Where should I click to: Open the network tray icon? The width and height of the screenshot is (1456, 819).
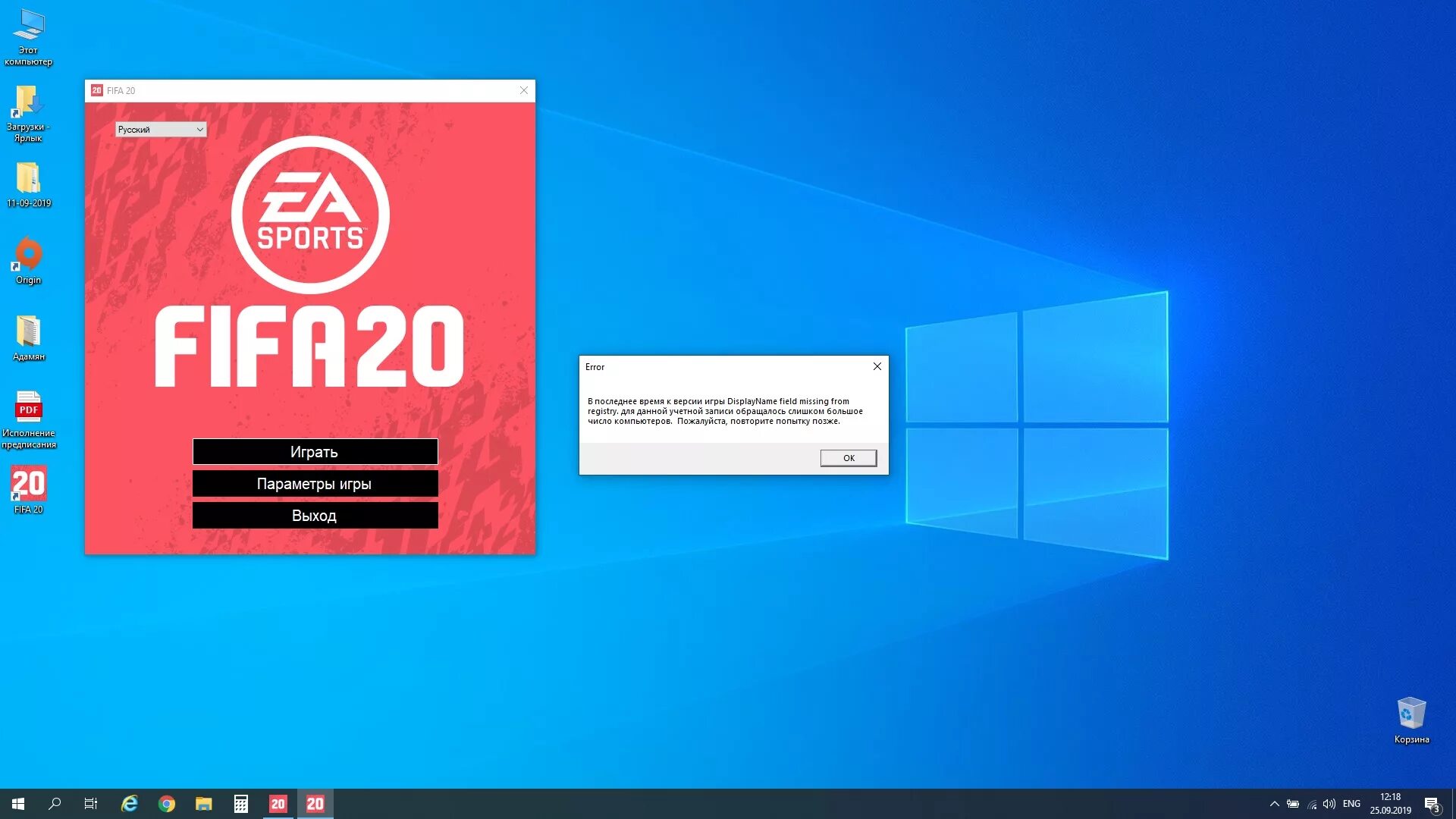coord(1312,804)
